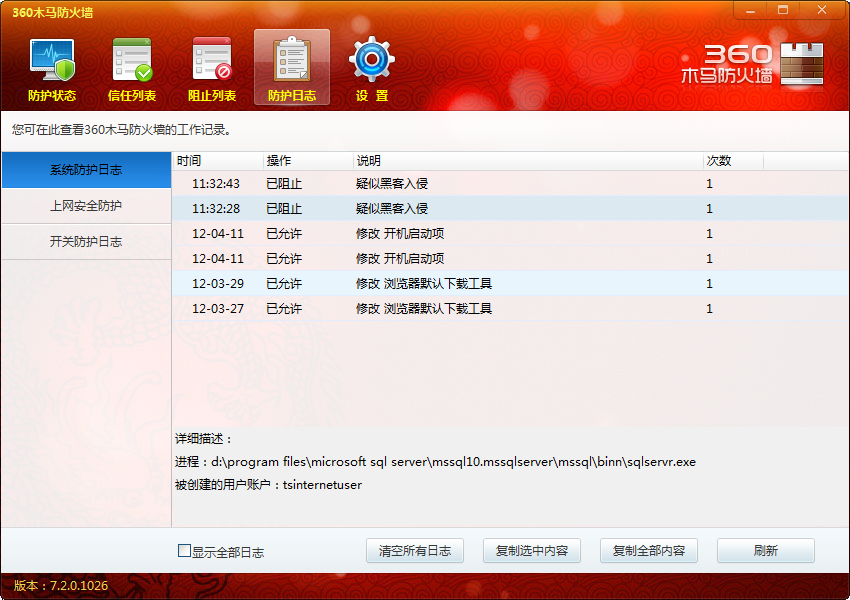Click the version 7.2.0.1026 label

tap(61, 586)
